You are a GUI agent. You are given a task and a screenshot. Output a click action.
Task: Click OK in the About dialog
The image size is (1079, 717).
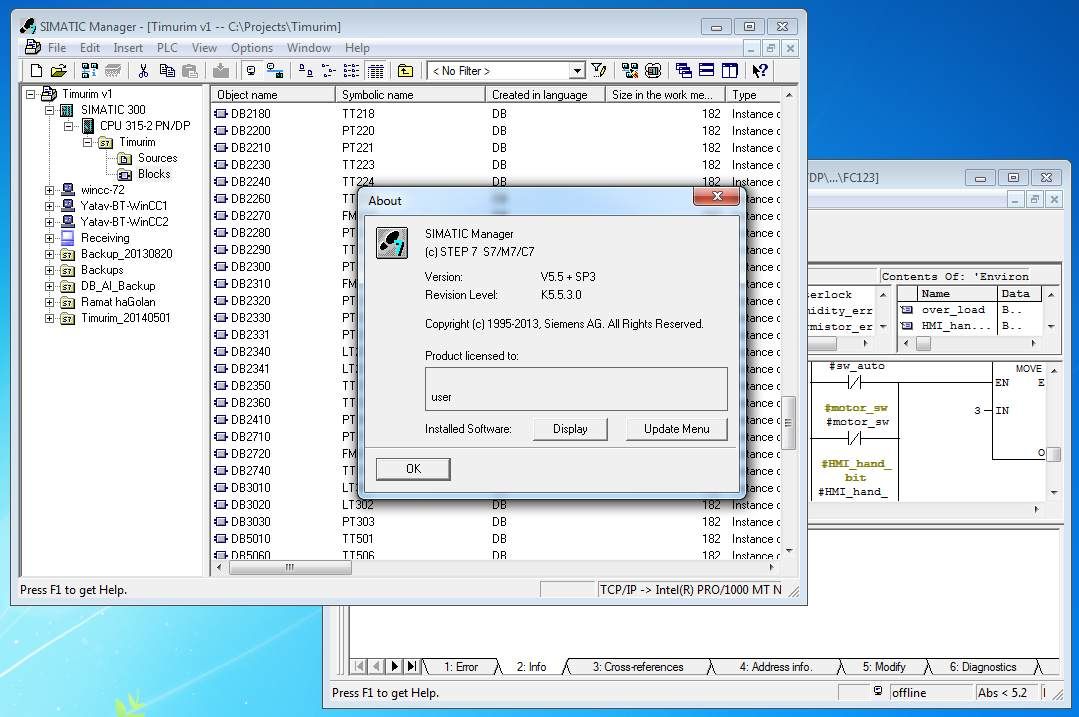tap(413, 469)
